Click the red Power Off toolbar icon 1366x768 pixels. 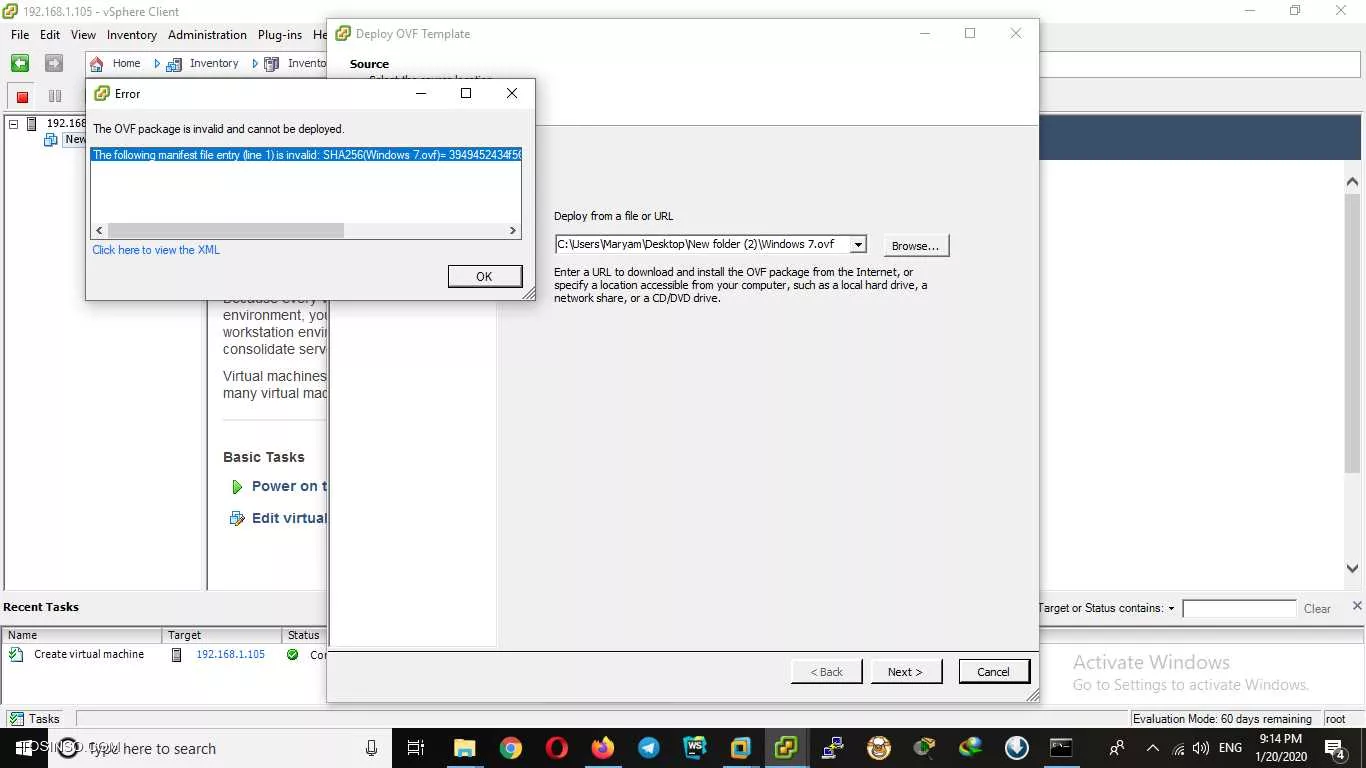pyautogui.click(x=22, y=97)
